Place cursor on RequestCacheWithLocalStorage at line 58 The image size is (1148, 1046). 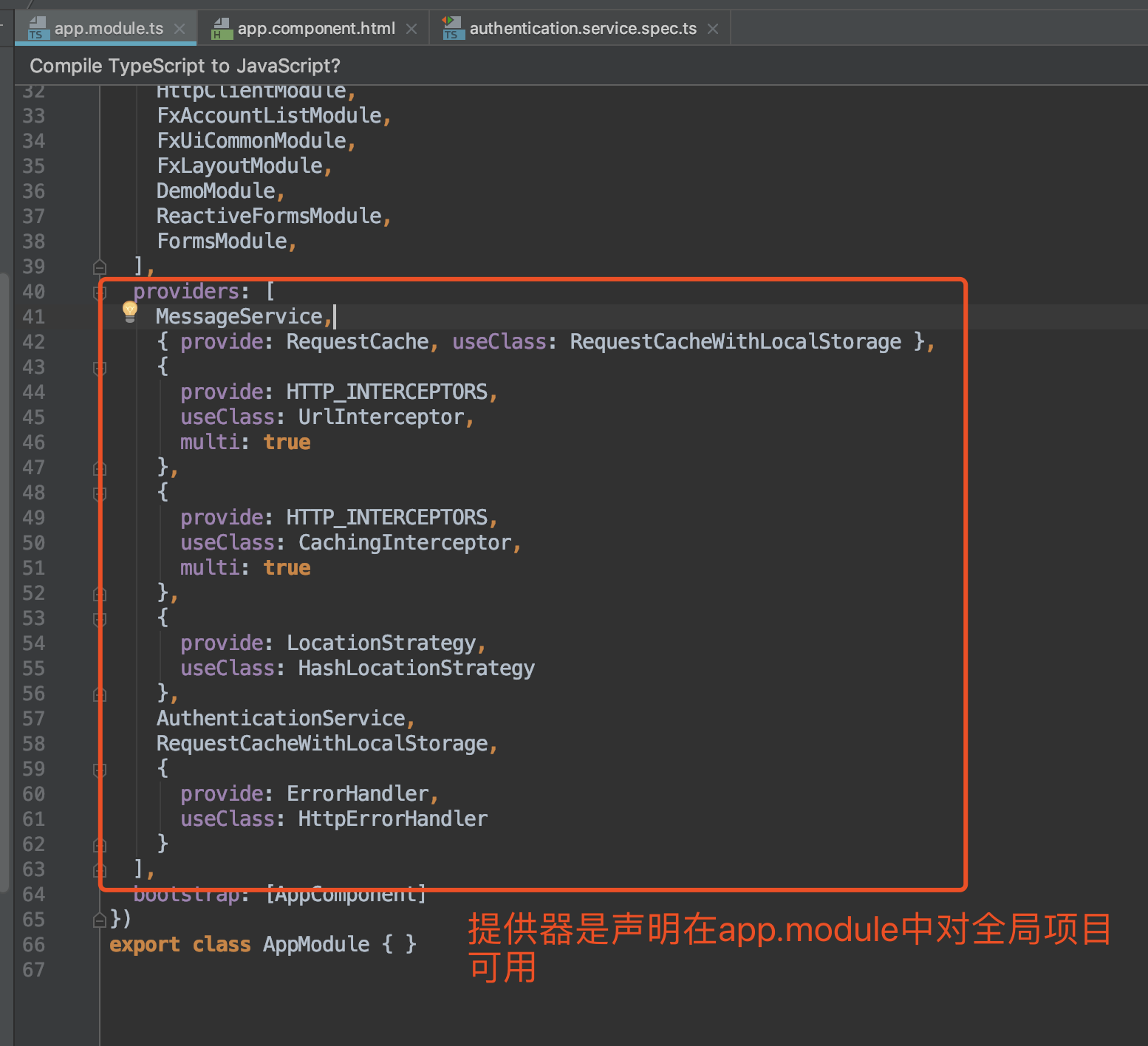(322, 743)
